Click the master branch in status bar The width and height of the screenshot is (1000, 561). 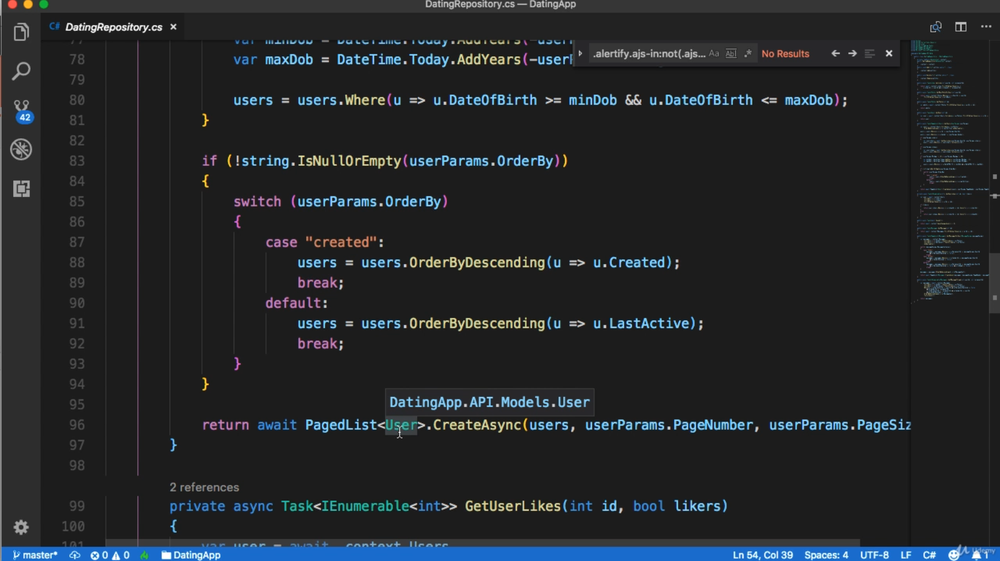click(x=35, y=555)
